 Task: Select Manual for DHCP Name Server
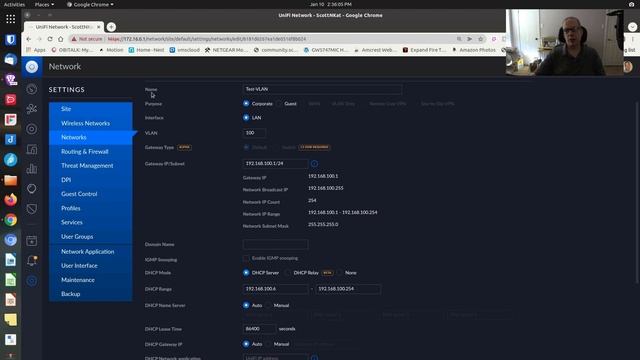(269, 305)
